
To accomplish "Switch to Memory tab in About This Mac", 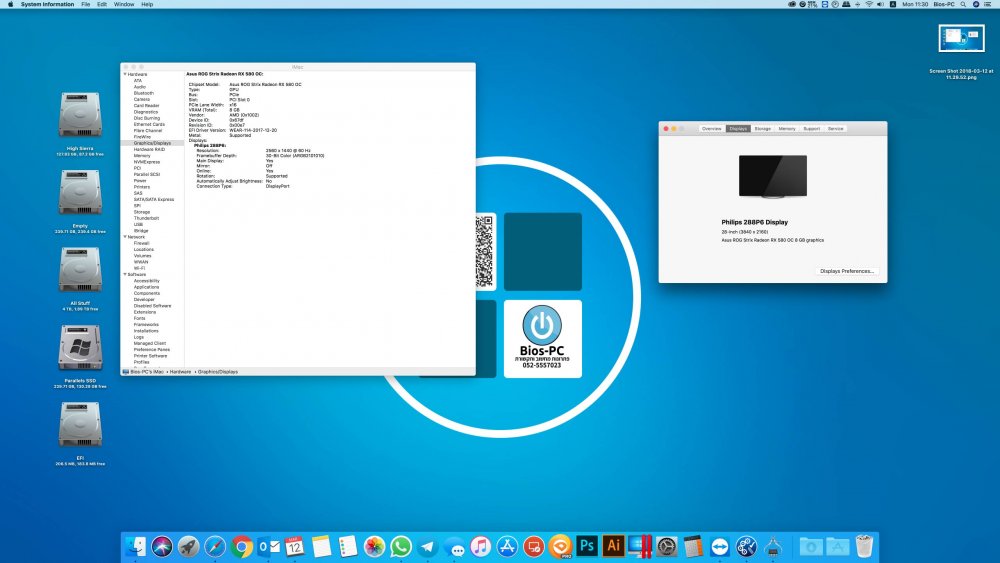I will pyautogui.click(x=787, y=129).
